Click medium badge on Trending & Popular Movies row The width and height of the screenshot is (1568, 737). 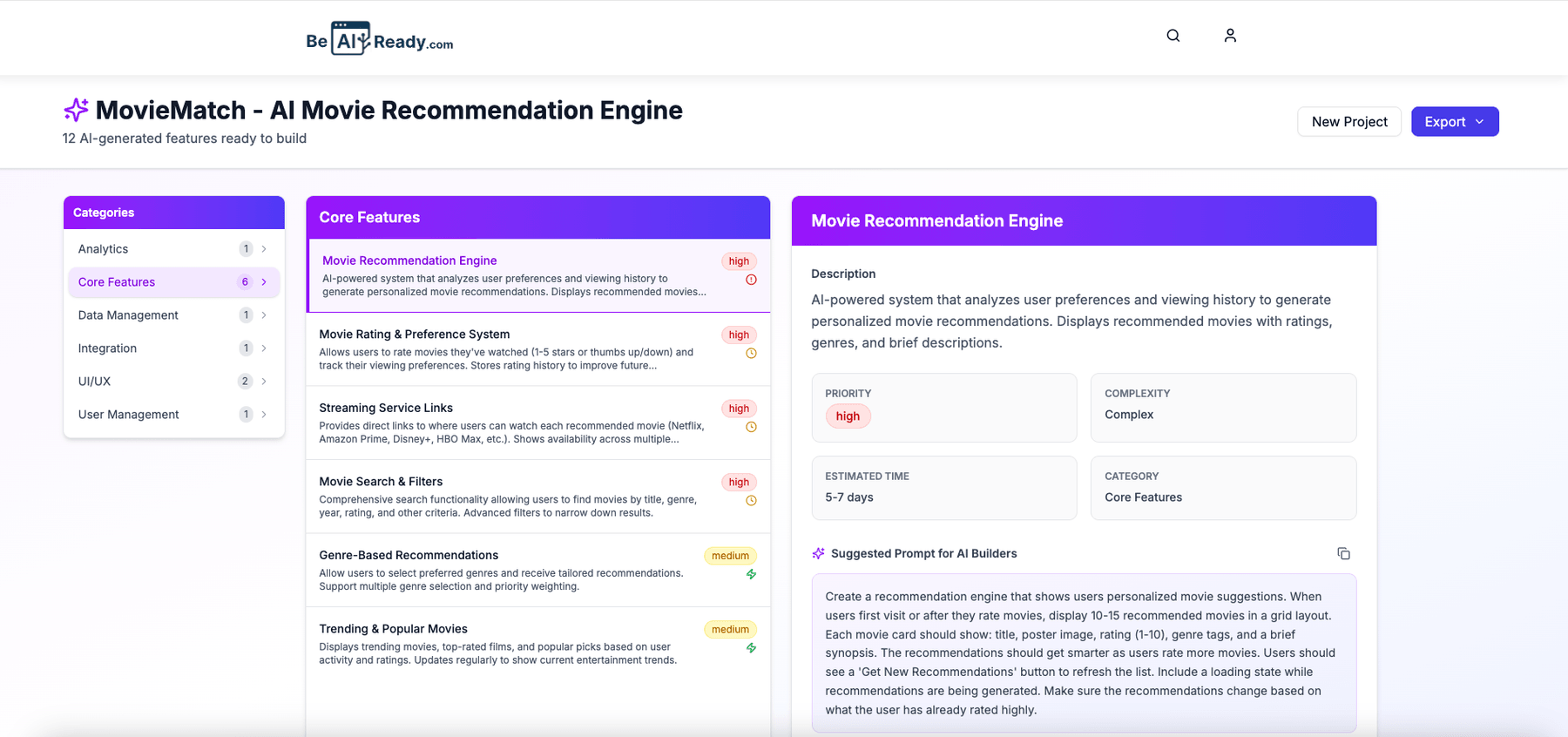(730, 630)
